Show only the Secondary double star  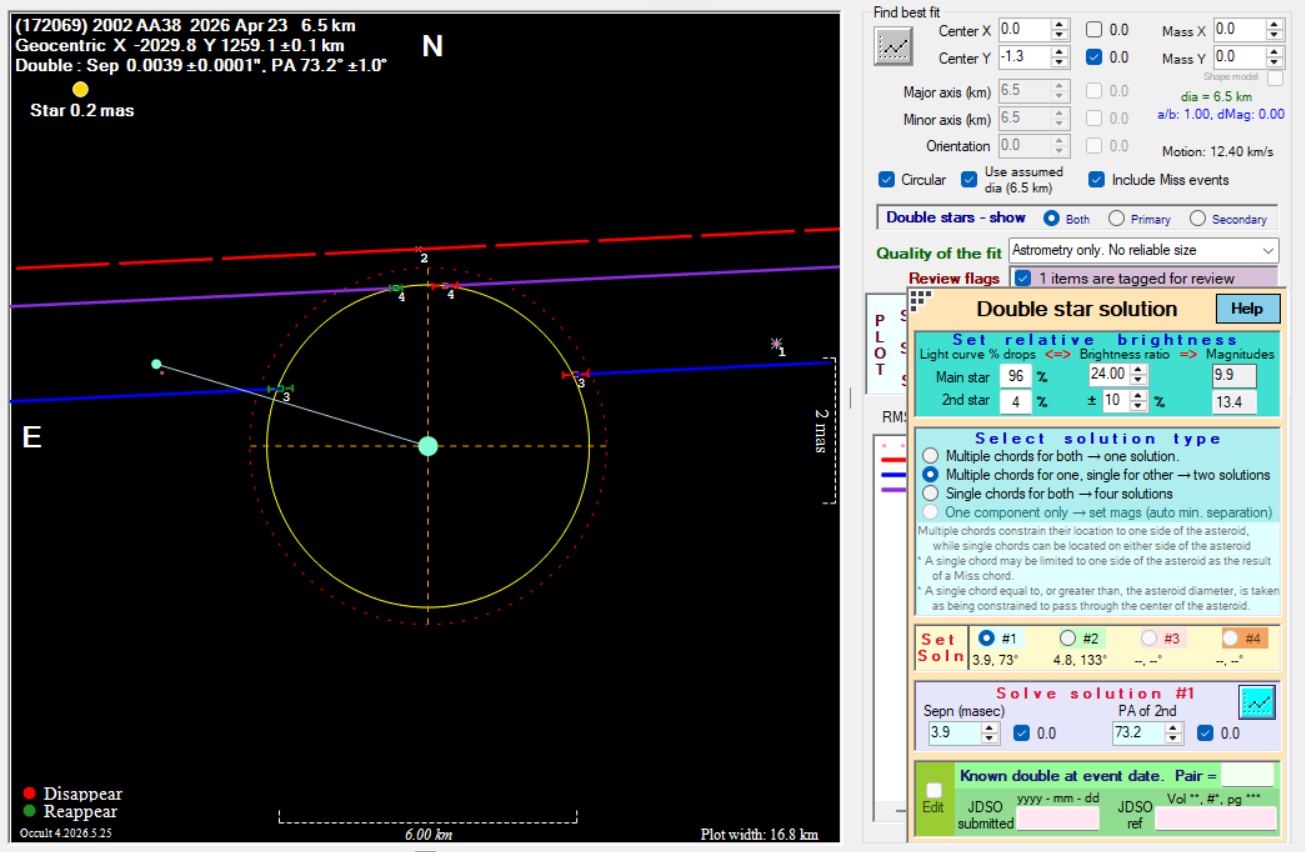(x=1197, y=218)
